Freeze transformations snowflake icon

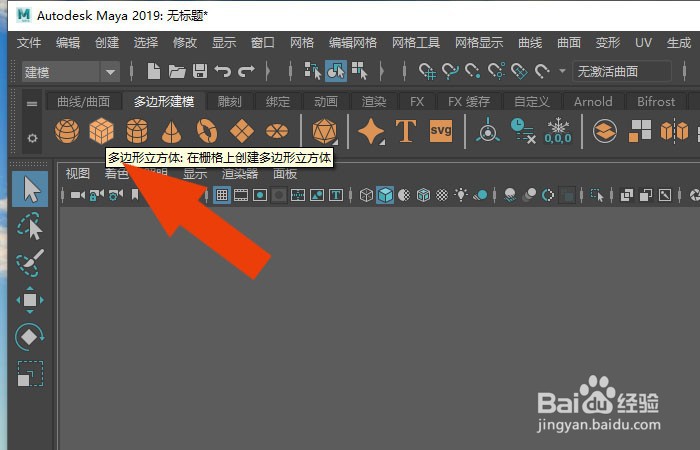pos(558,131)
